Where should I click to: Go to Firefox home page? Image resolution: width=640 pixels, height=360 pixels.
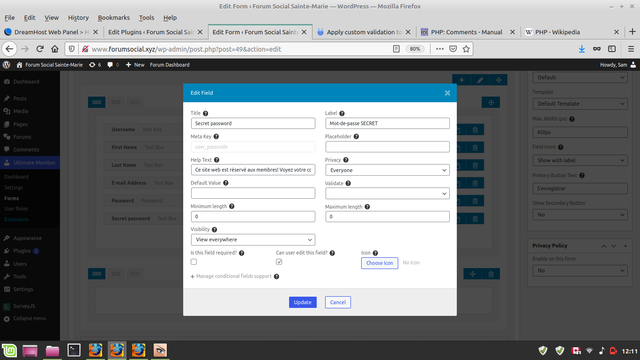55,49
